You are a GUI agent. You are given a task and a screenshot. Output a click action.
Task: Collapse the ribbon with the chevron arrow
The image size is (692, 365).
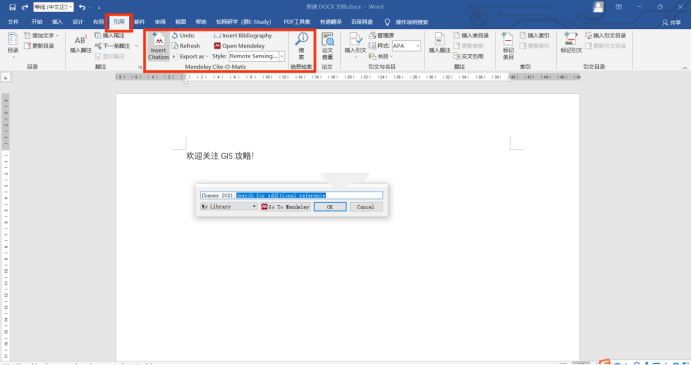(684, 68)
